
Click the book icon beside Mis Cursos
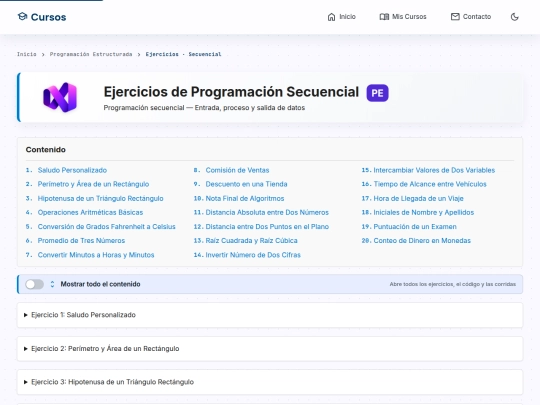[384, 17]
